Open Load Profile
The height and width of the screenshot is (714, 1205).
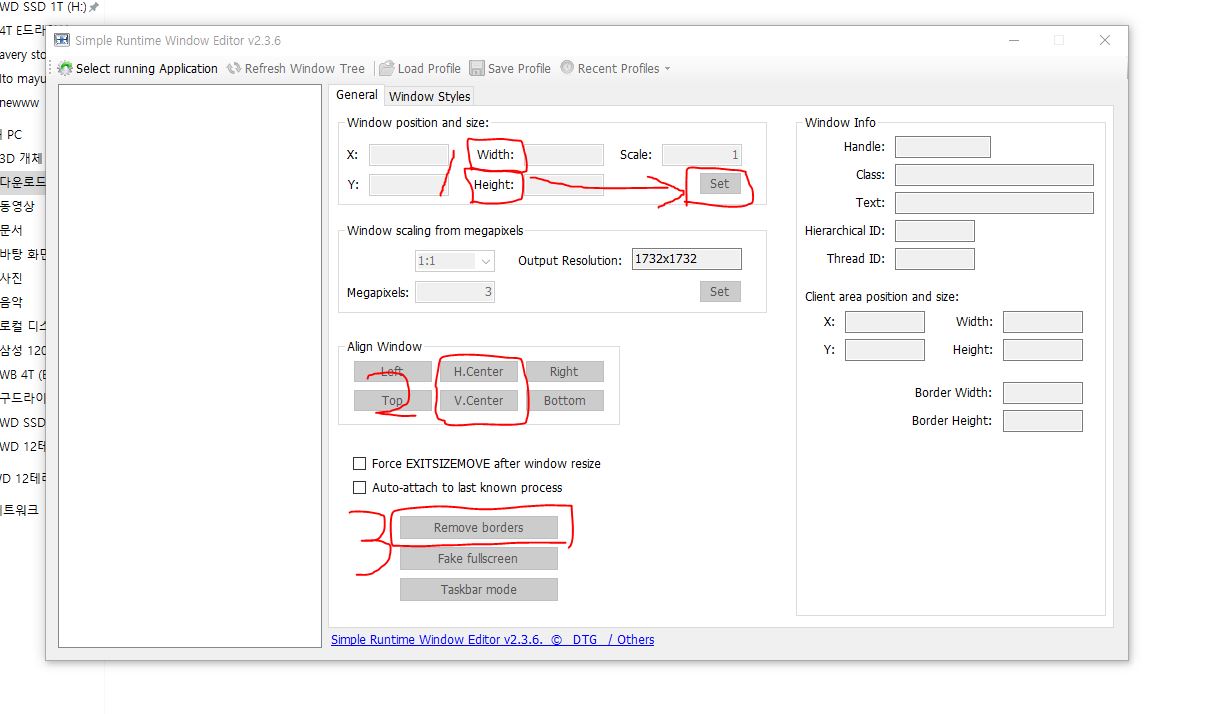pyautogui.click(x=421, y=68)
